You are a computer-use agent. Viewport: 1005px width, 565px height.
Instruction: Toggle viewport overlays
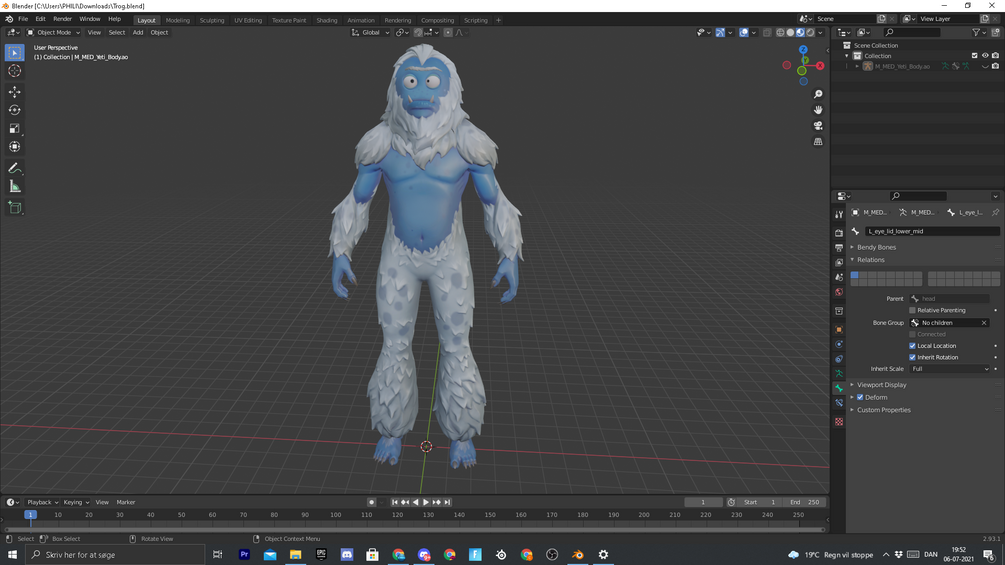pyautogui.click(x=743, y=33)
